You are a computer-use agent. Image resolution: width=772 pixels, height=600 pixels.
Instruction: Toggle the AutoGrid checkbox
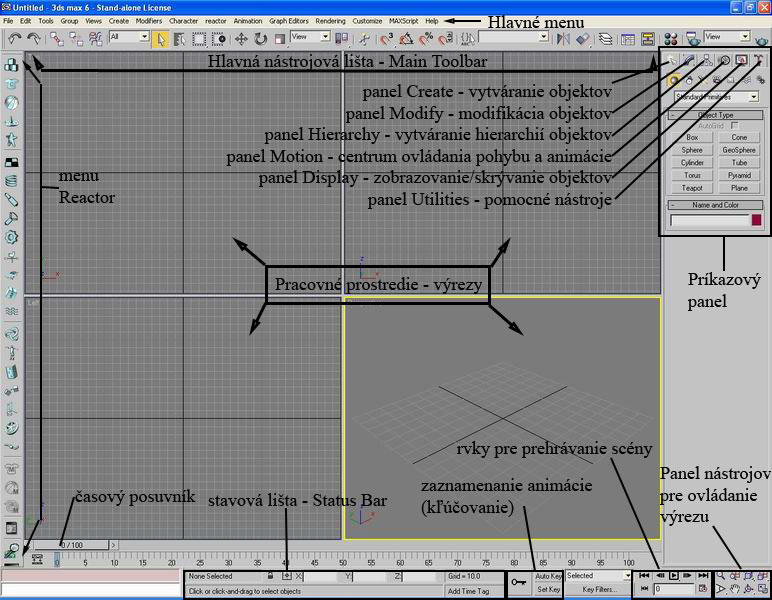[735, 126]
